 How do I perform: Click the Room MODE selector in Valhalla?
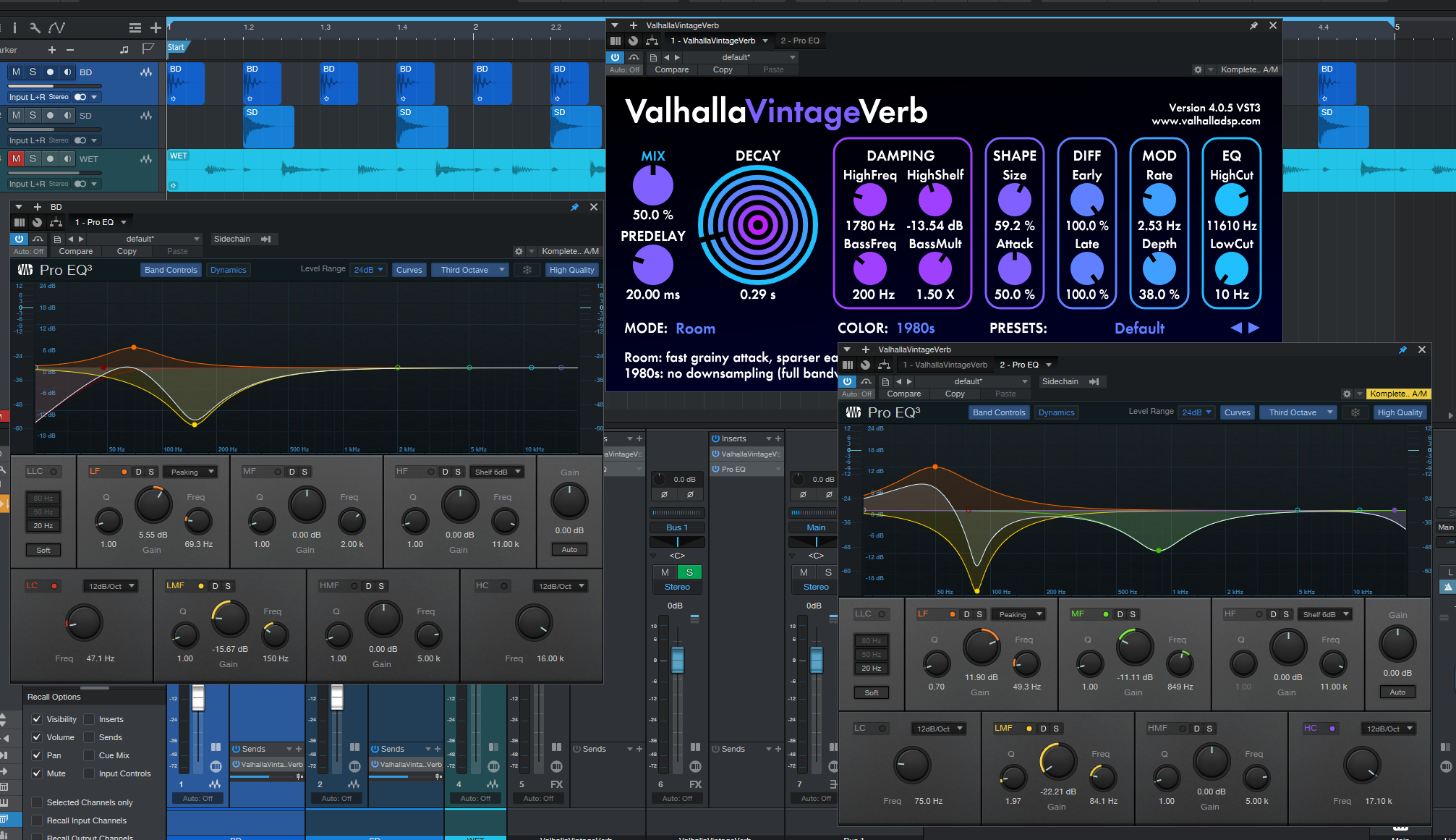(695, 328)
